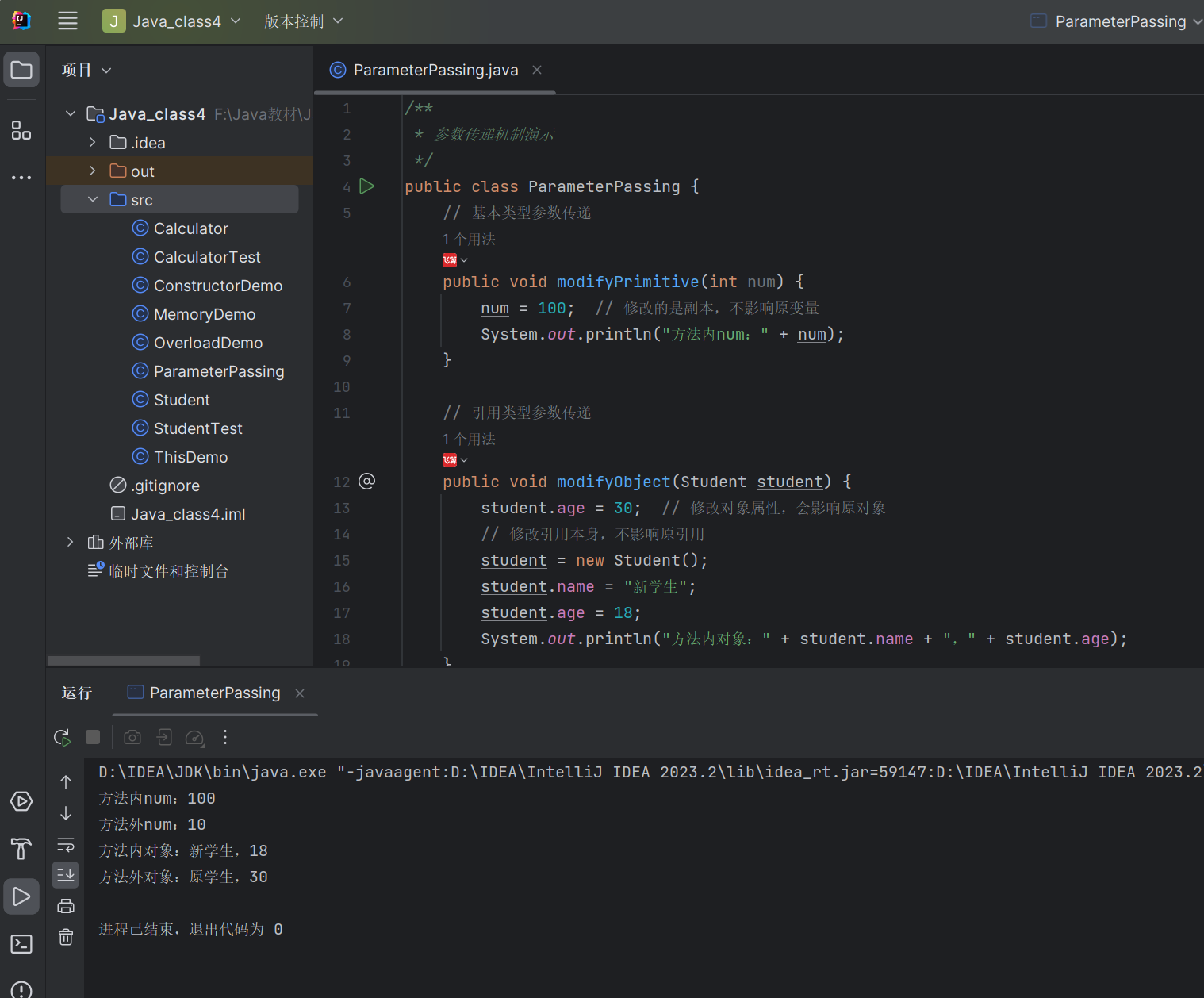The width and height of the screenshot is (1204, 998).
Task: Toggle soft-wrap in the console
Action: pyautogui.click(x=66, y=844)
